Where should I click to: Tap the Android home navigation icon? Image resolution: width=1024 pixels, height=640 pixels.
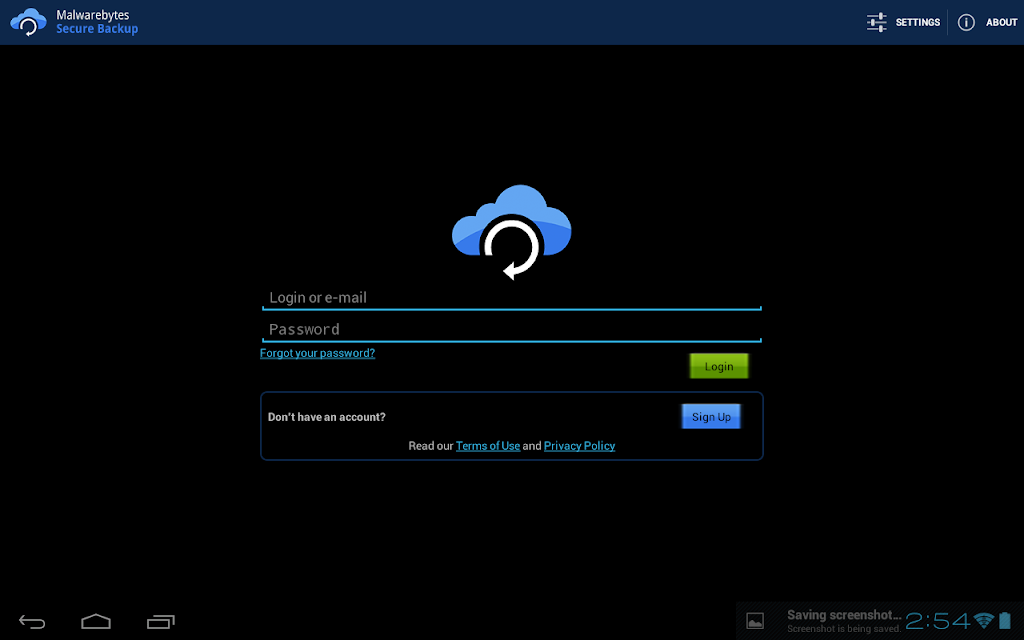point(96,621)
